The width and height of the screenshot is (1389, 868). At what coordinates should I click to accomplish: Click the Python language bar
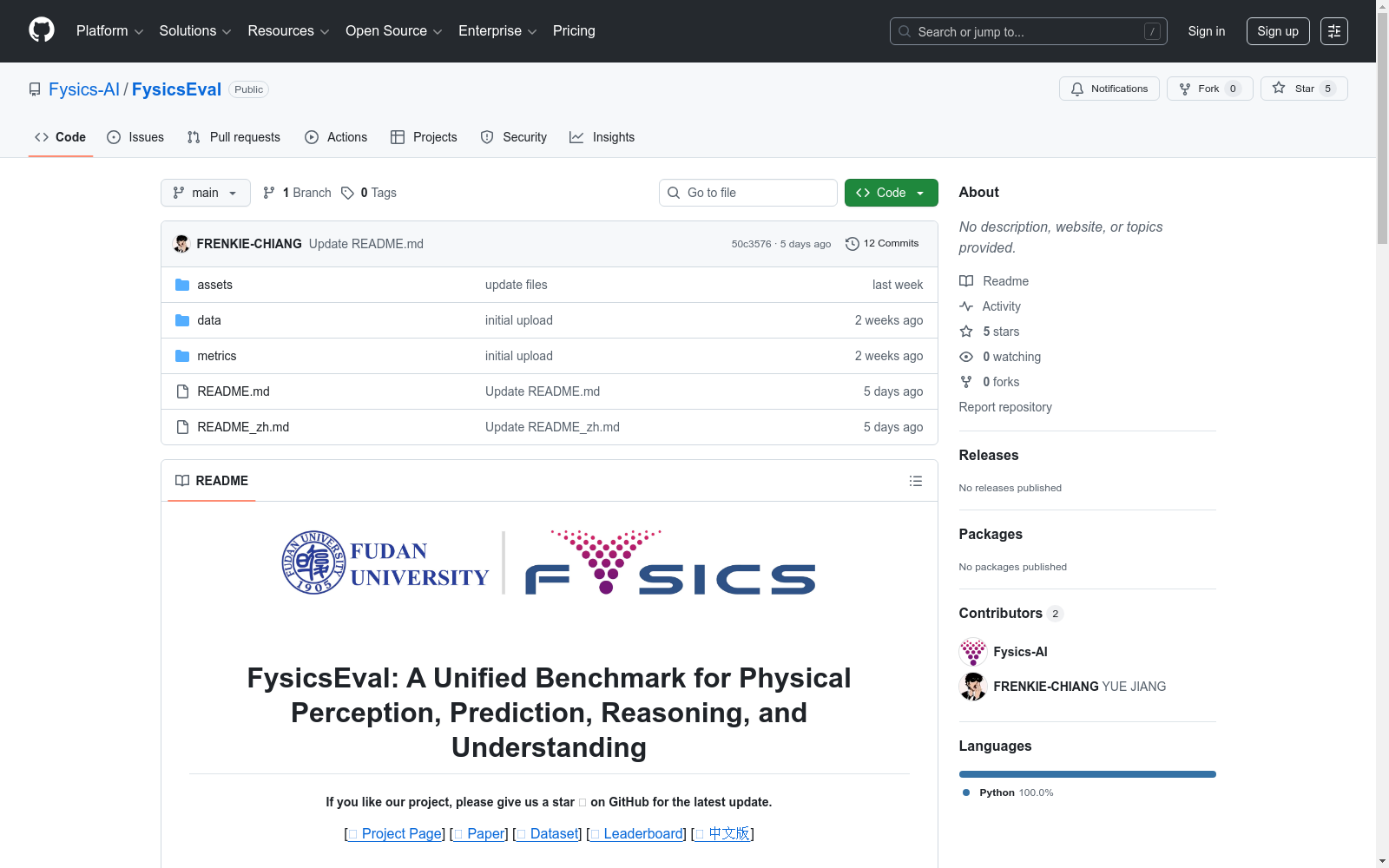(1088, 774)
